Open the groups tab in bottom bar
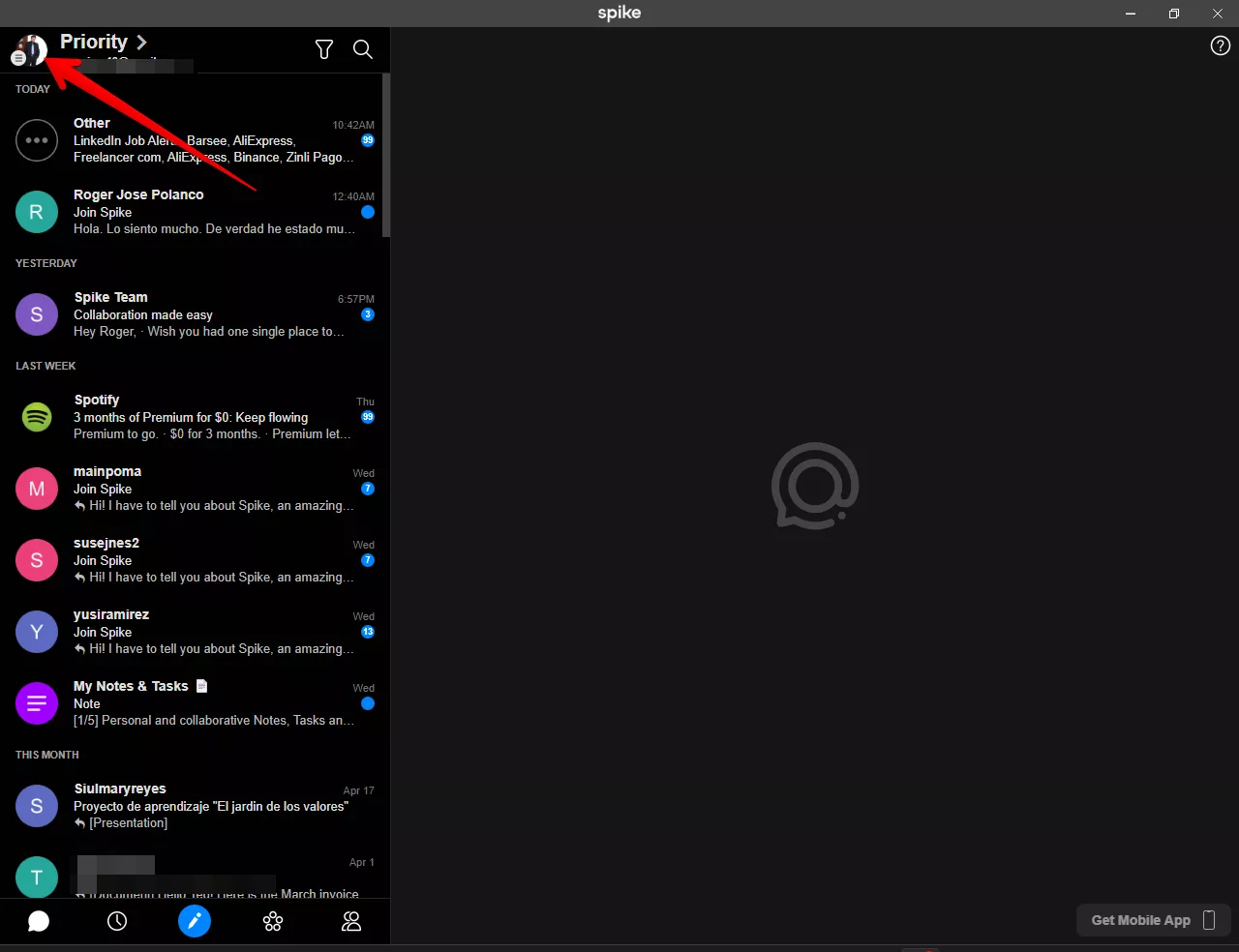The width and height of the screenshot is (1239, 952). [x=273, y=921]
